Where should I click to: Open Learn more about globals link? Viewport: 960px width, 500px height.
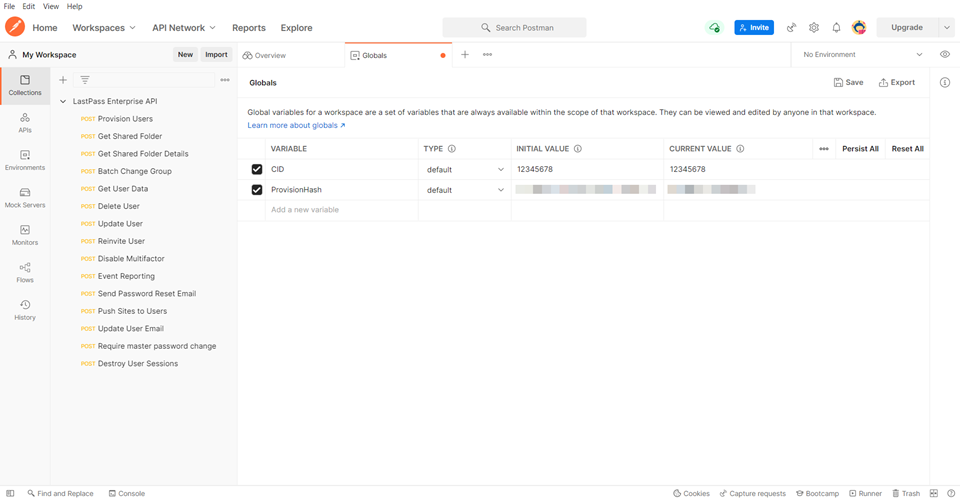tap(296, 126)
